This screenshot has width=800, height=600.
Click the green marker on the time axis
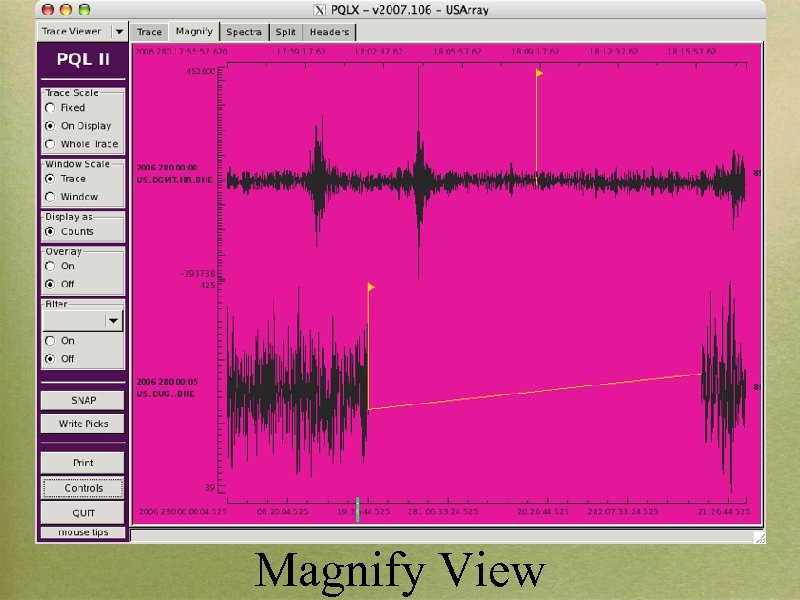tap(358, 509)
